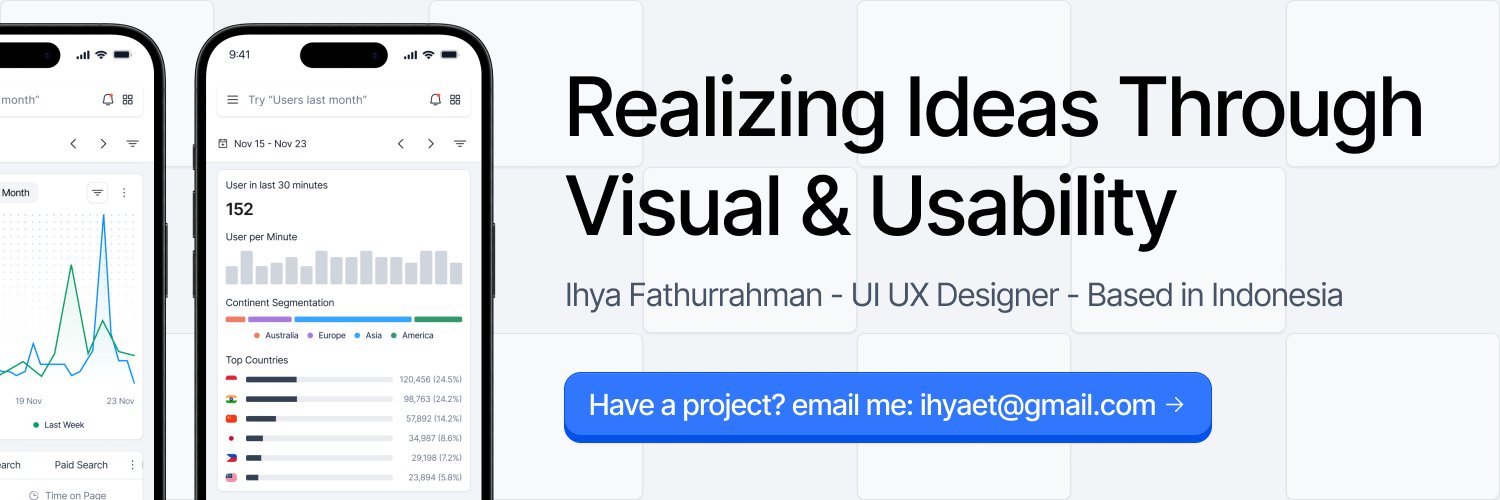Tap the notification bell in the right phone
Screen dimensions: 1500x500
point(435,100)
